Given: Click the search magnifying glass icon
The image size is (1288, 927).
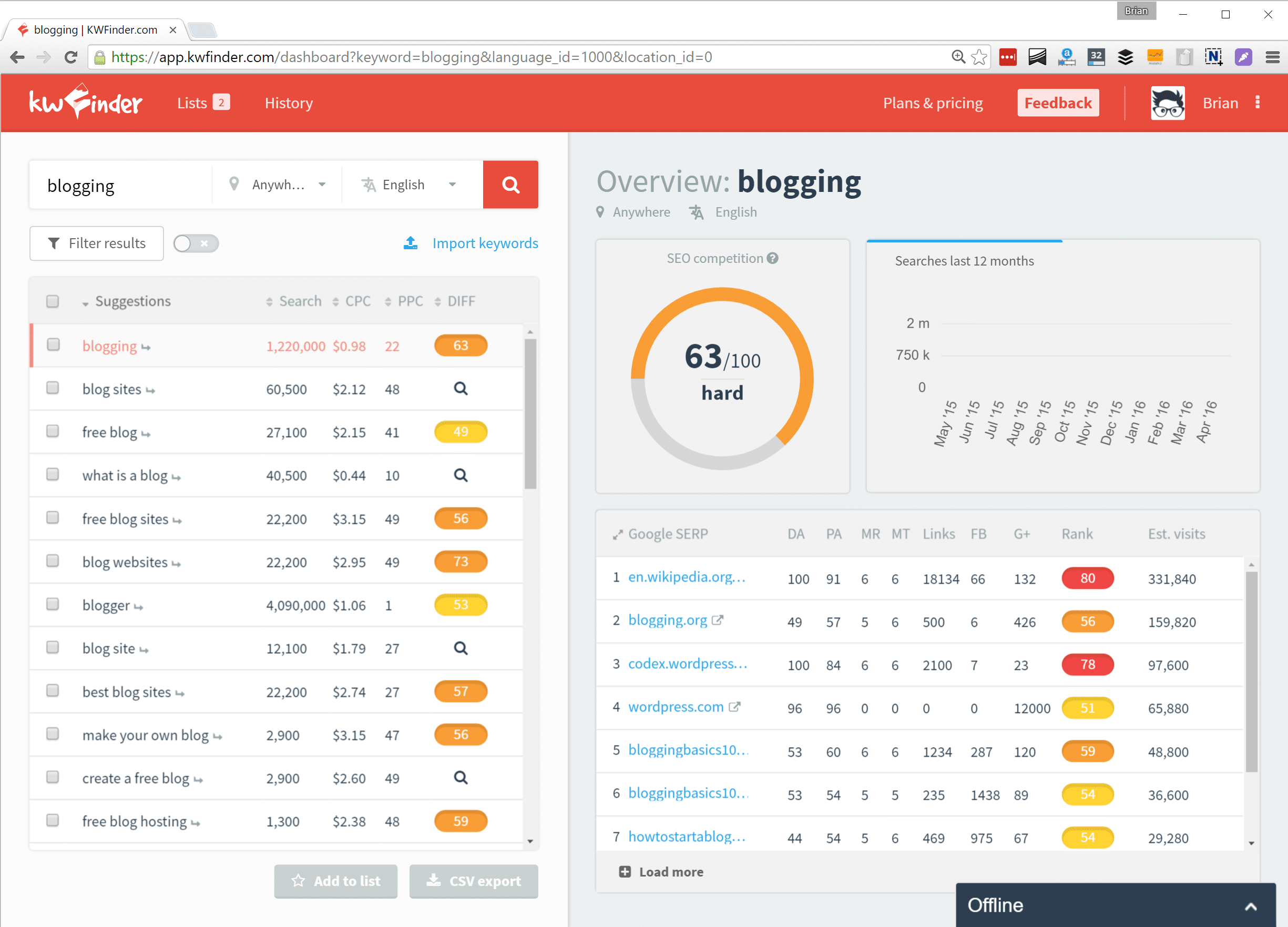Looking at the screenshot, I should coord(512,184).
